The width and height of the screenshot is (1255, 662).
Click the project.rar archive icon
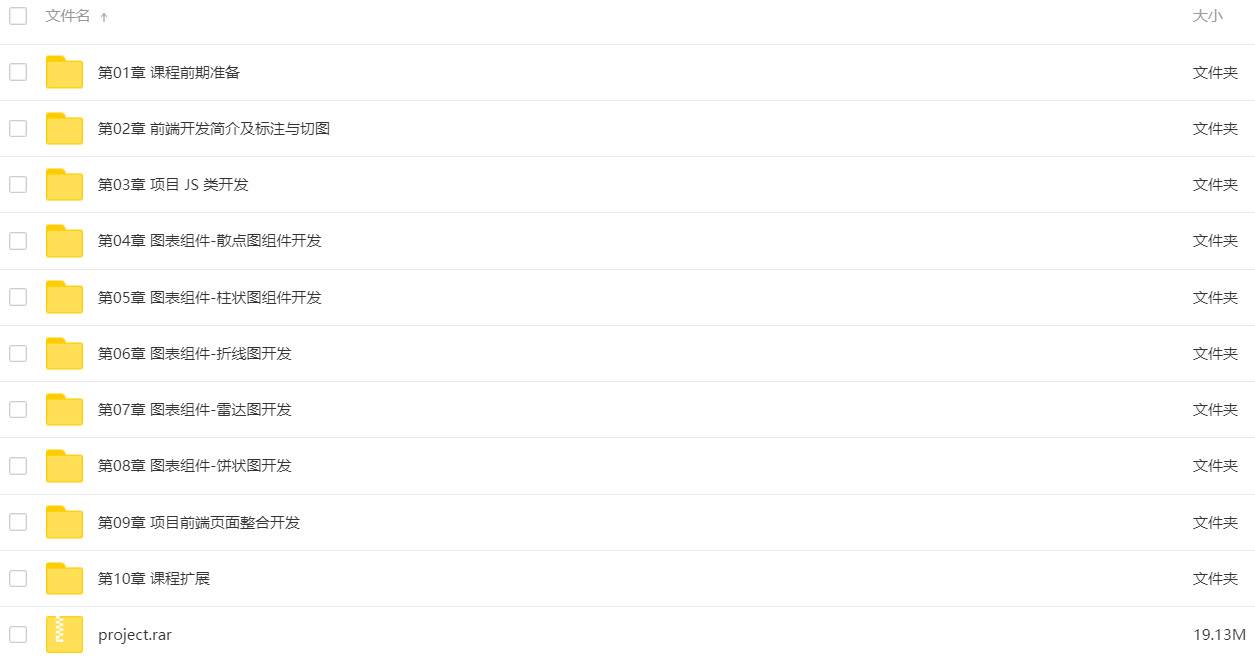point(64,635)
